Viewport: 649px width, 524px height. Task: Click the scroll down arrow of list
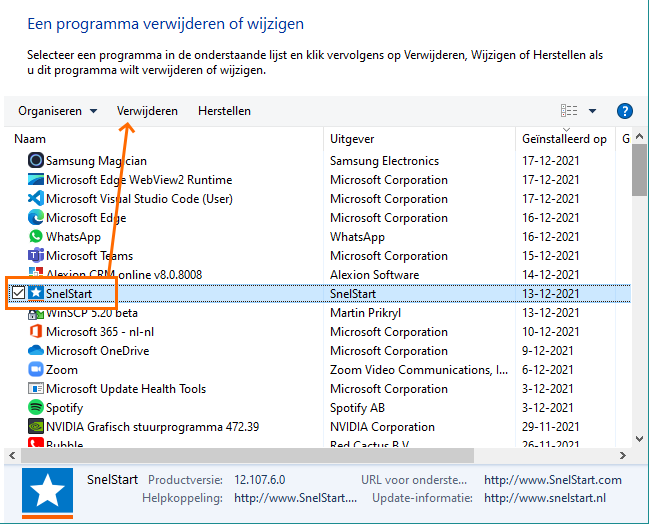click(639, 439)
